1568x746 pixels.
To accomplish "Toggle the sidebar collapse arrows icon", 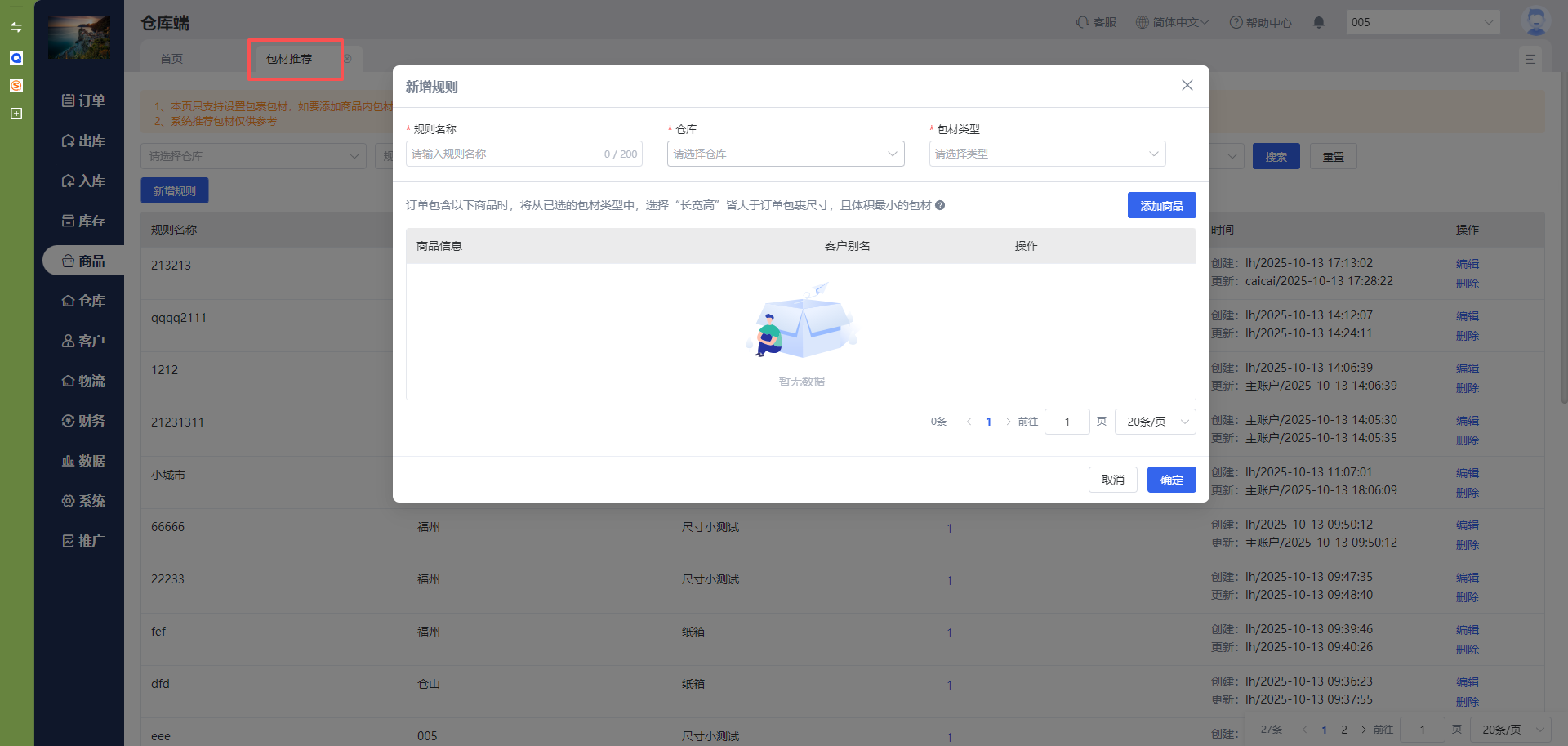I will (x=16, y=27).
